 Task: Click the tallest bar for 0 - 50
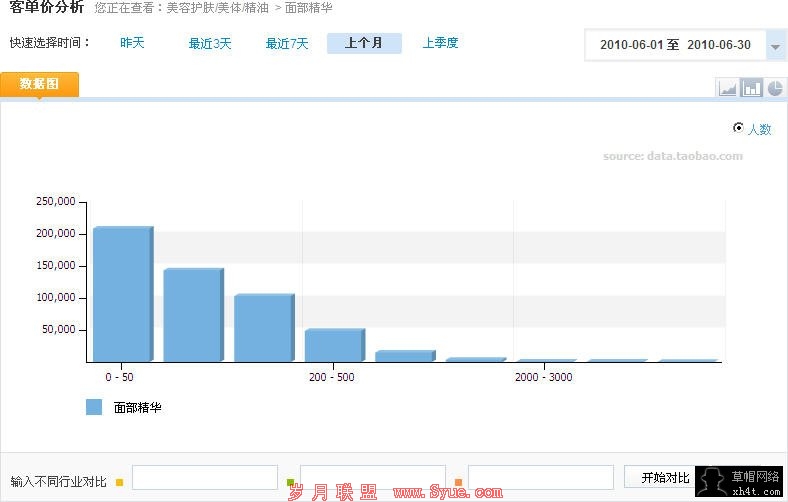tap(122, 293)
